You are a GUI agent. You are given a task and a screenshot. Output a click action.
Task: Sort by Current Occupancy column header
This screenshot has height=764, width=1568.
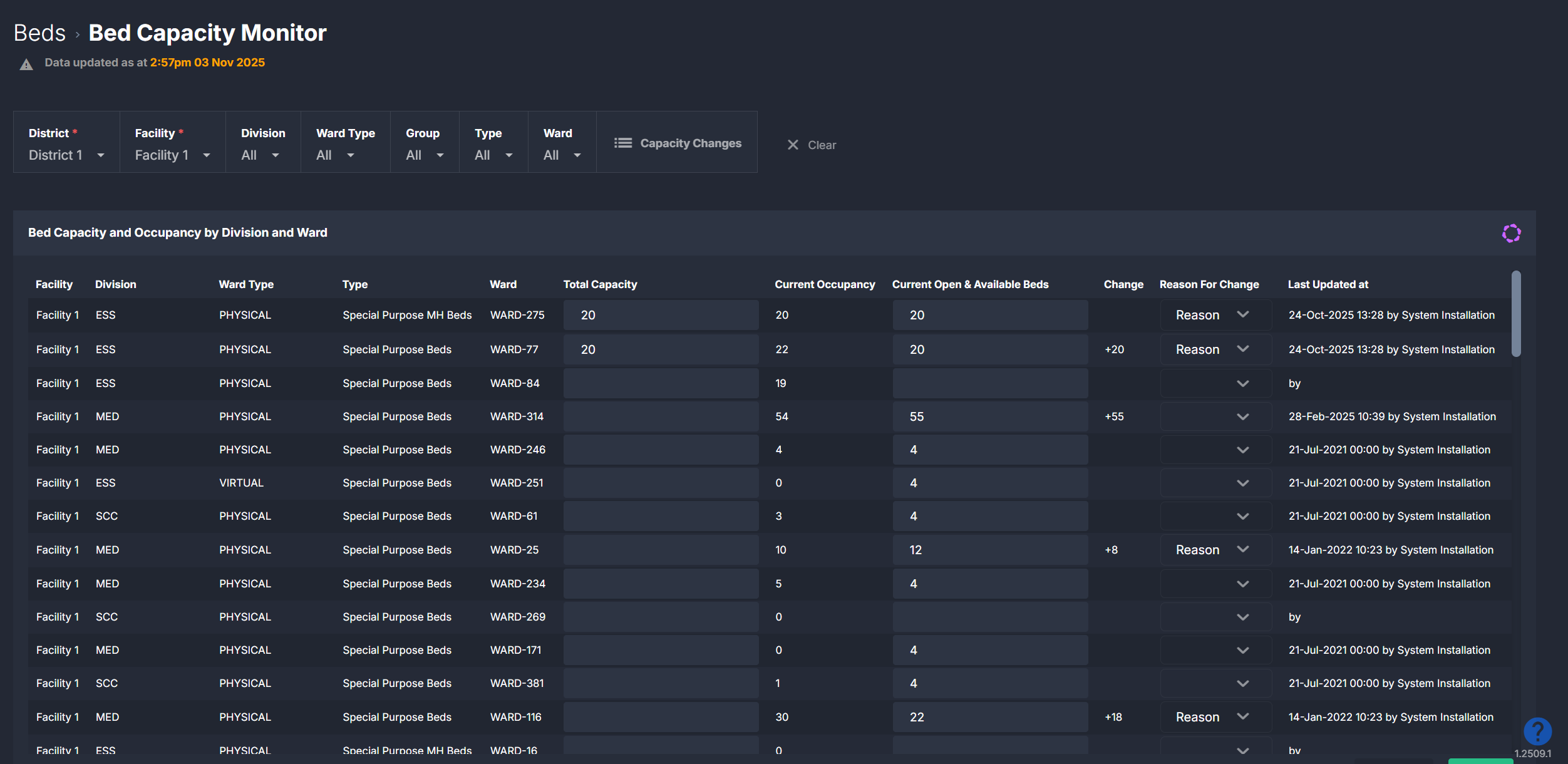[824, 284]
